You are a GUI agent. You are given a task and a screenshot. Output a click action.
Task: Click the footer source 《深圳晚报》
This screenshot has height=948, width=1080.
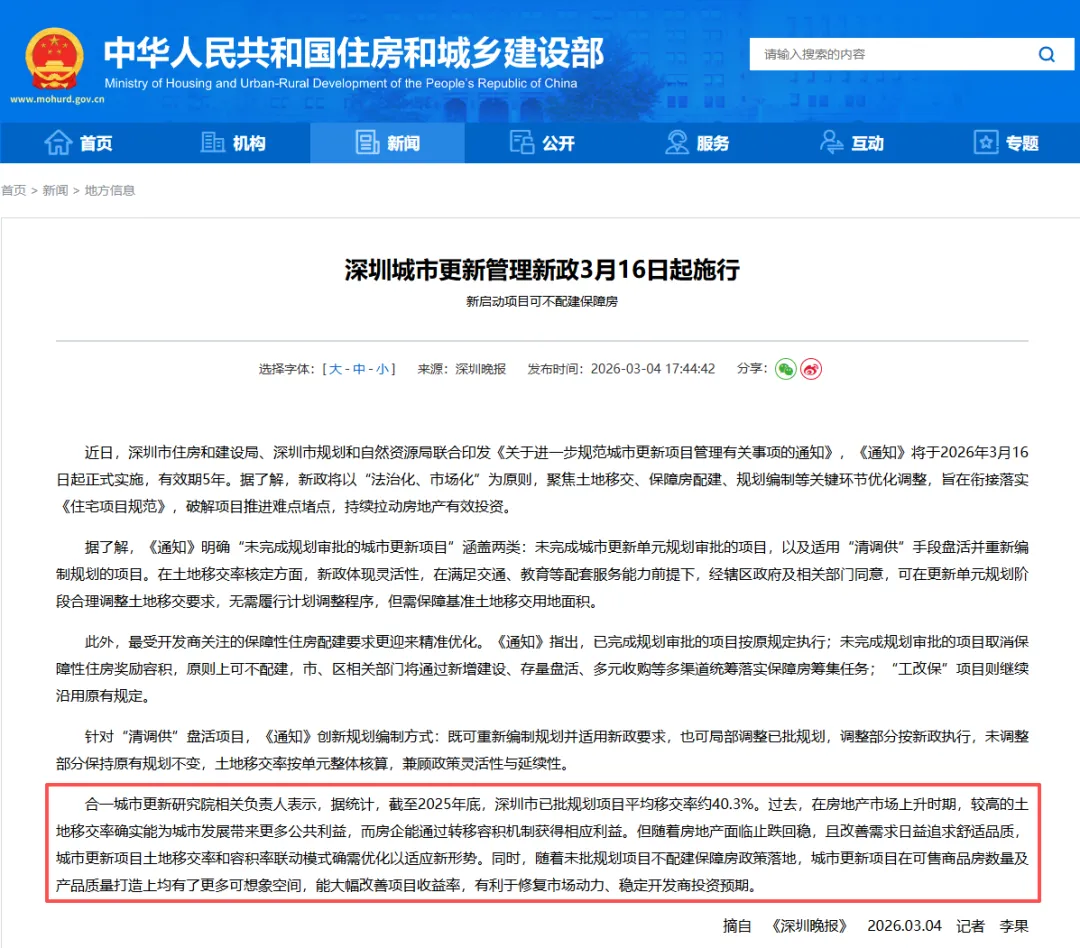pyautogui.click(x=809, y=926)
